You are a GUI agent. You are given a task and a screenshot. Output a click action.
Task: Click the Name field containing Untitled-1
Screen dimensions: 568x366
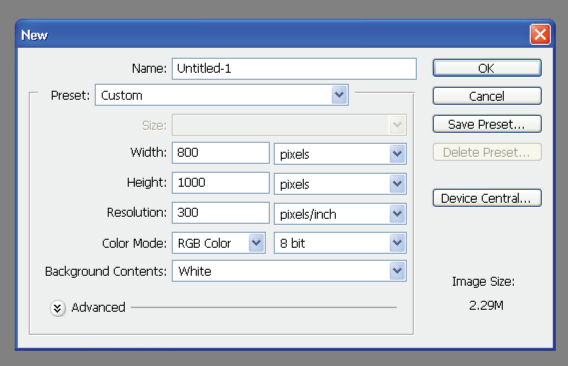[x=294, y=68]
